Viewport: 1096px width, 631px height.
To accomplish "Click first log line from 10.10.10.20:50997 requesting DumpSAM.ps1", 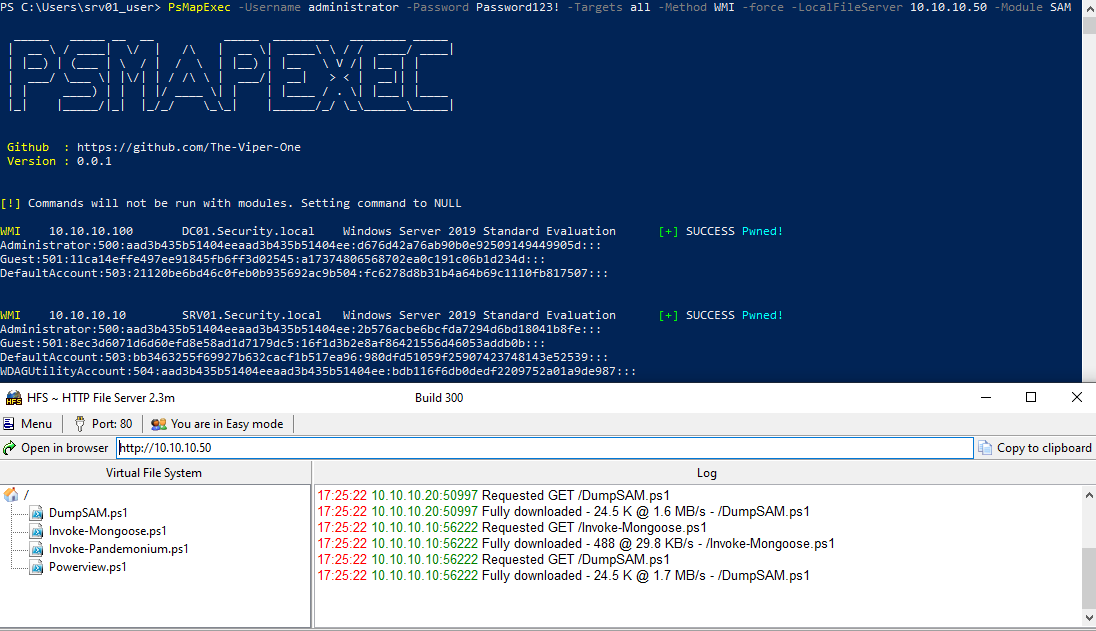I will (493, 495).
